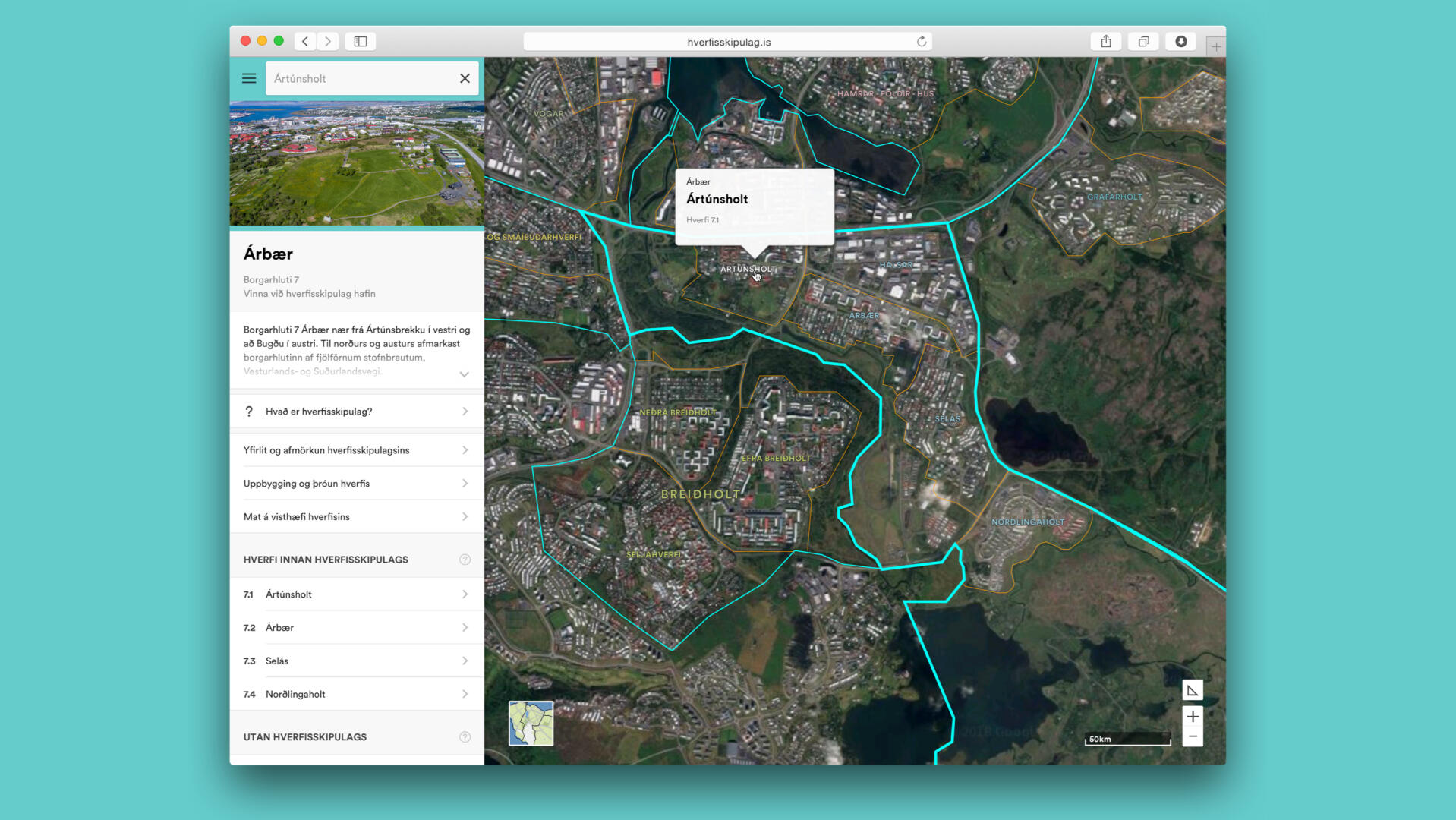Screen dimensions: 1456x820
Task: Click the measure tool icon on map
Action: click(1192, 690)
